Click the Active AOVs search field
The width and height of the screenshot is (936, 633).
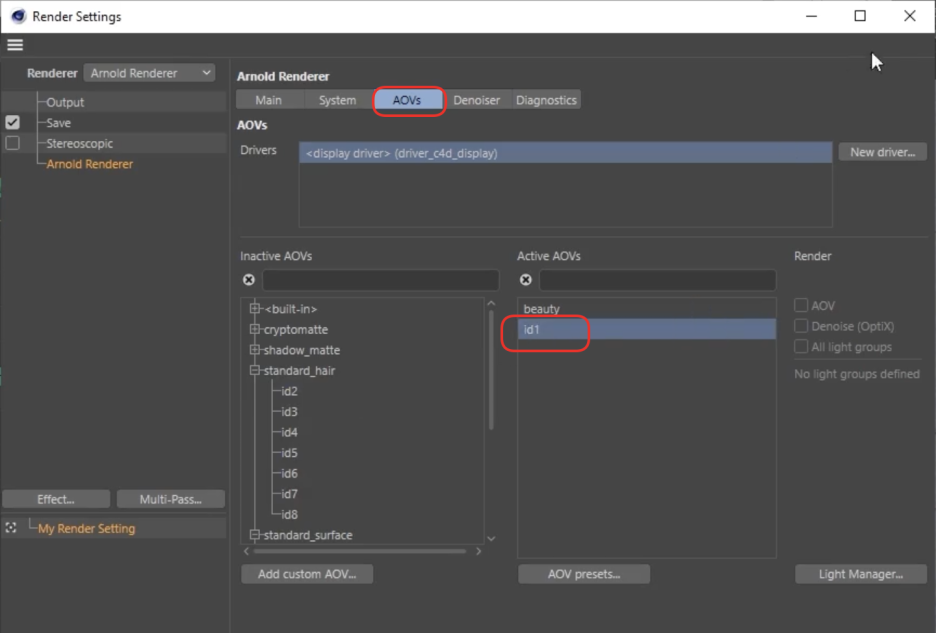coord(657,279)
